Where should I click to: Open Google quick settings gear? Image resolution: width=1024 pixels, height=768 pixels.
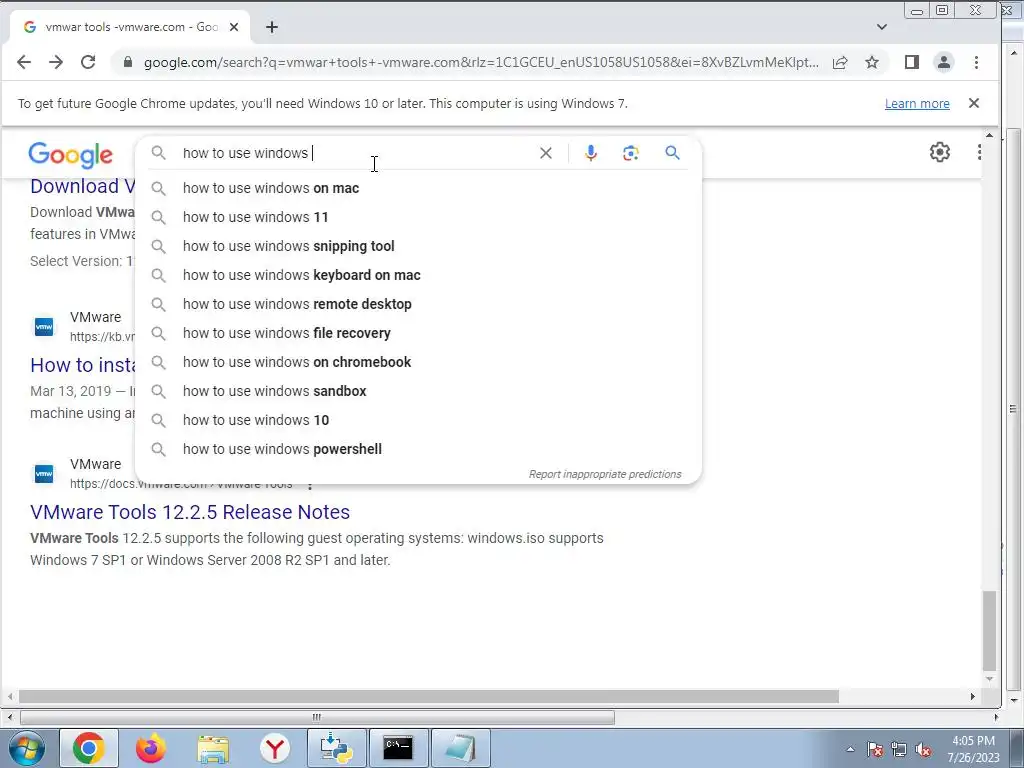tap(940, 152)
